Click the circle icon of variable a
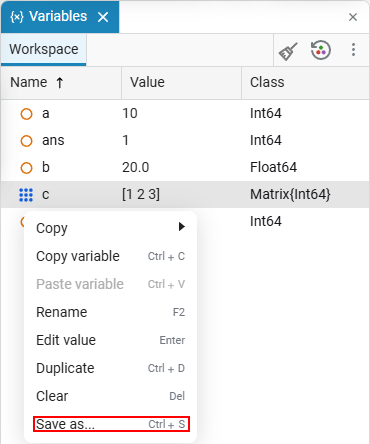370x444 pixels. pos(26,114)
